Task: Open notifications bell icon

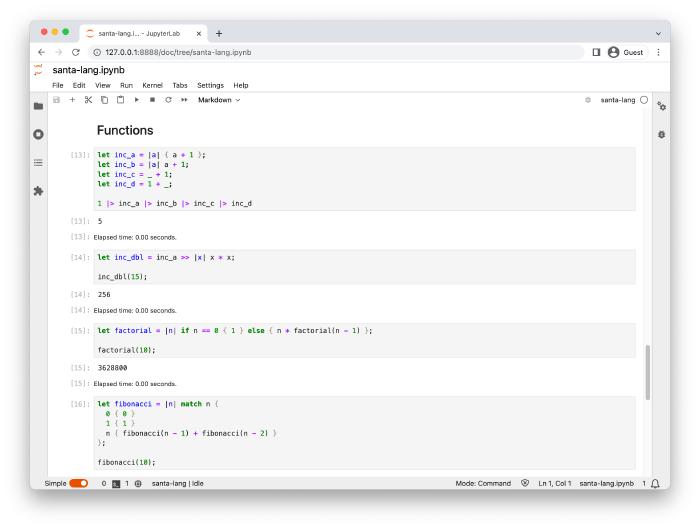Action: tap(655, 483)
